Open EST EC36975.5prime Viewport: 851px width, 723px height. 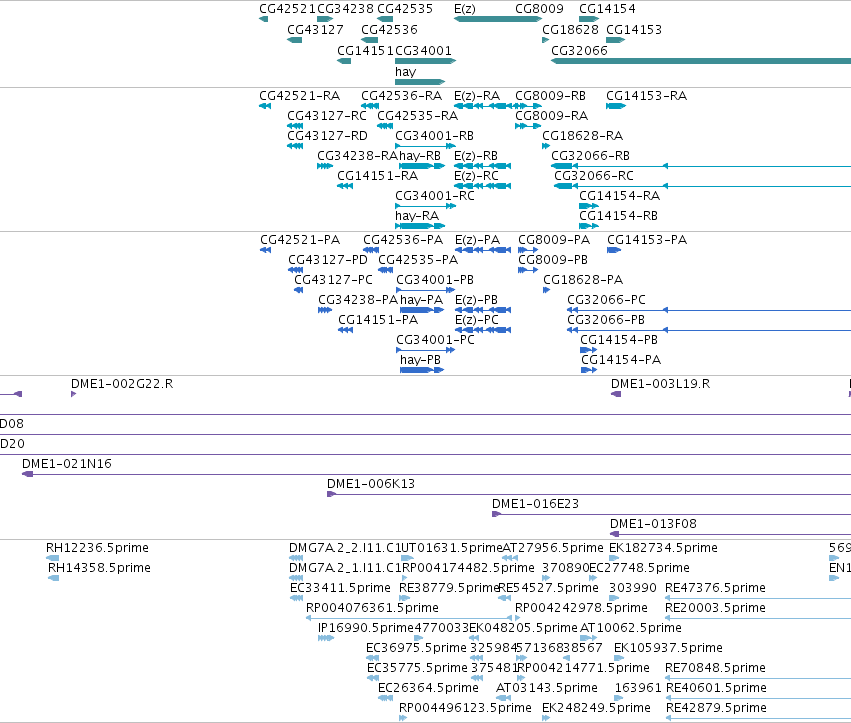(416, 648)
